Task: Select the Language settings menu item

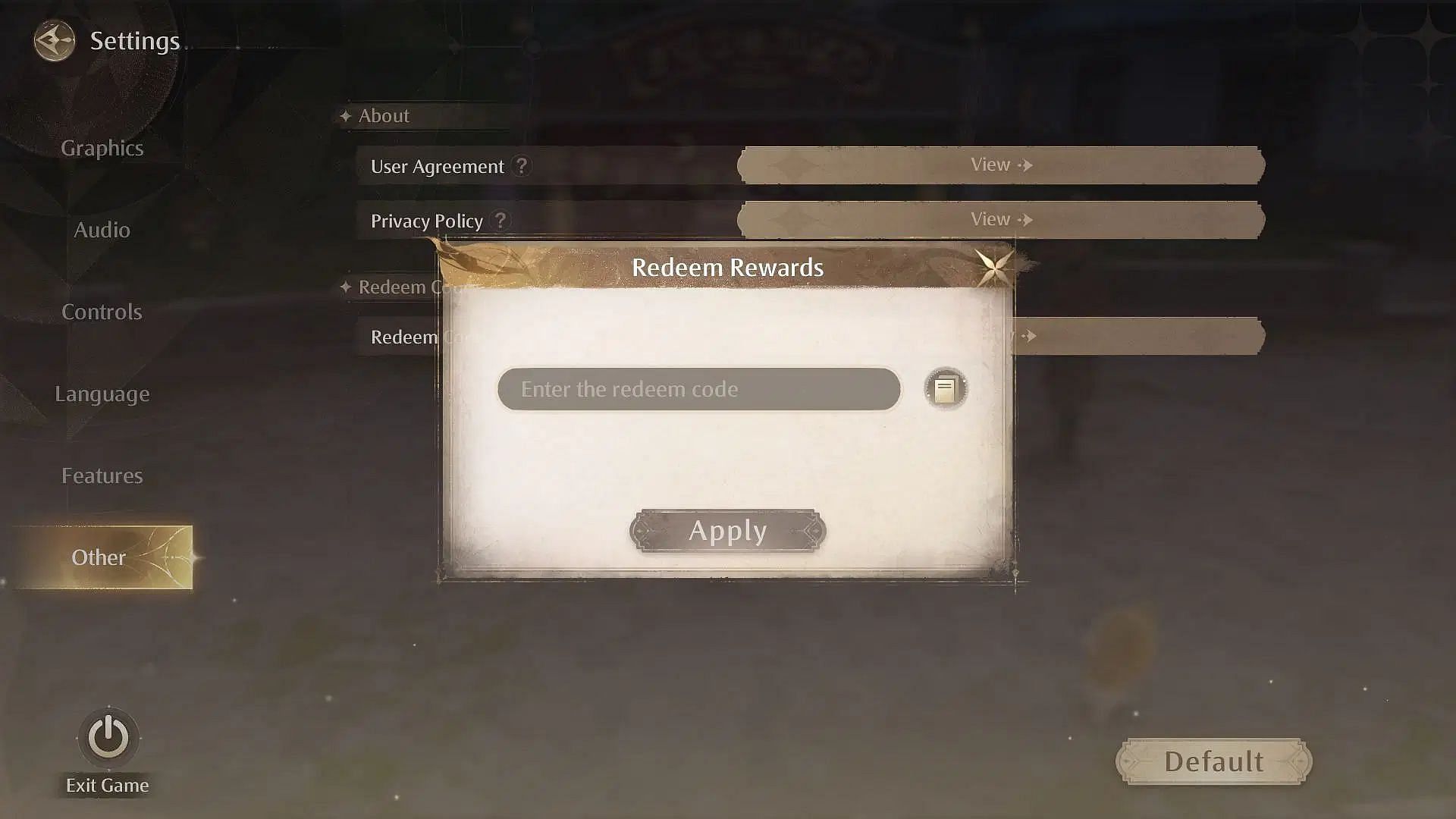Action: (101, 393)
